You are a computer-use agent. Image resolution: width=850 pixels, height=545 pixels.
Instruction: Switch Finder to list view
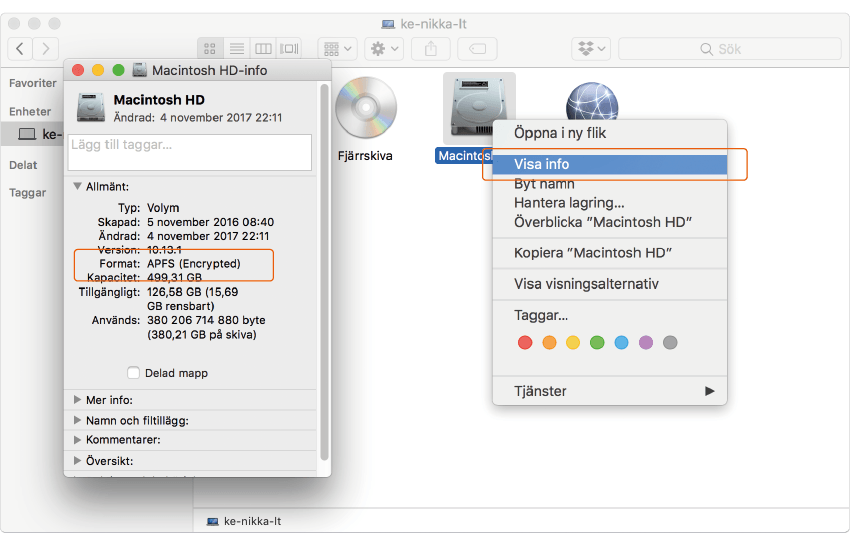tap(237, 48)
